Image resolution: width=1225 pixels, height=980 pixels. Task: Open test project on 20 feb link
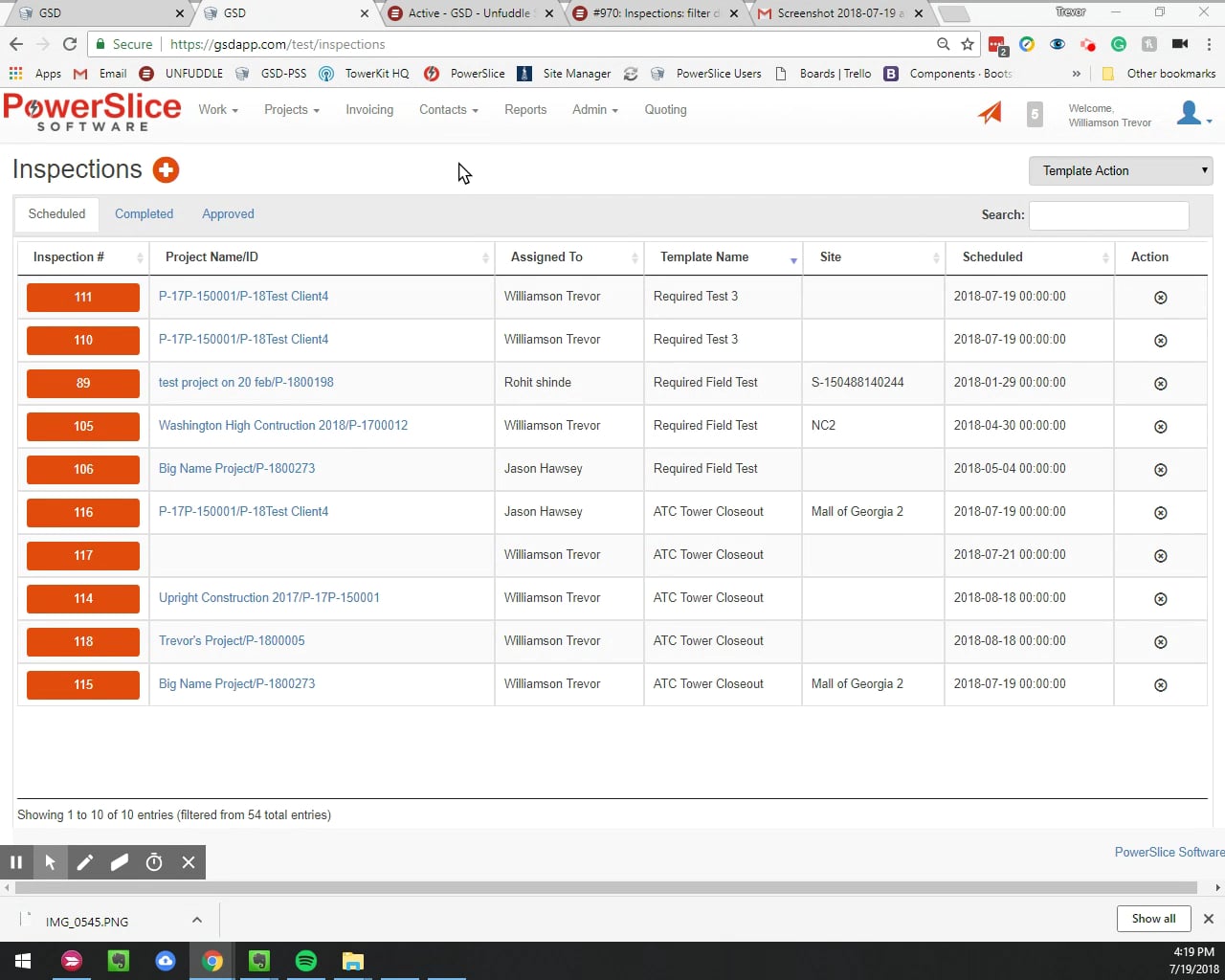(x=246, y=383)
